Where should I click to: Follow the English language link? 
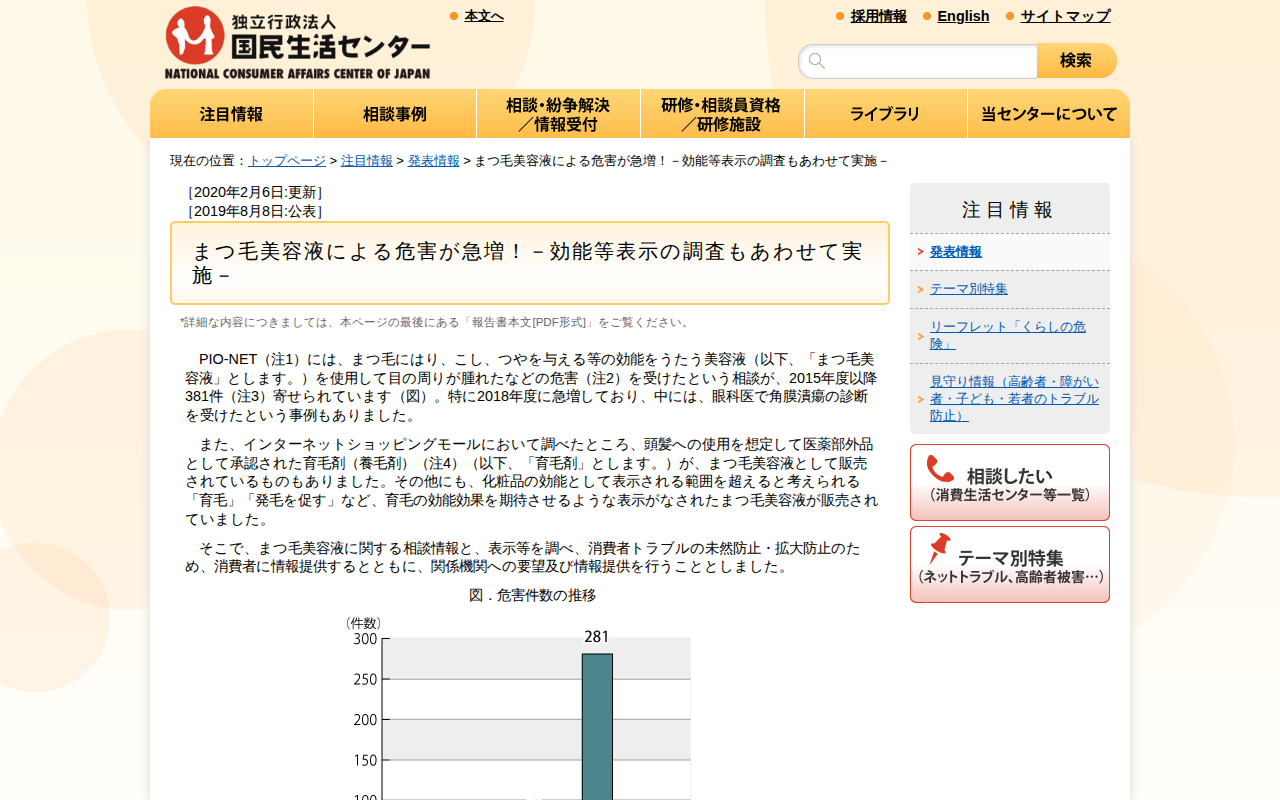click(x=963, y=16)
